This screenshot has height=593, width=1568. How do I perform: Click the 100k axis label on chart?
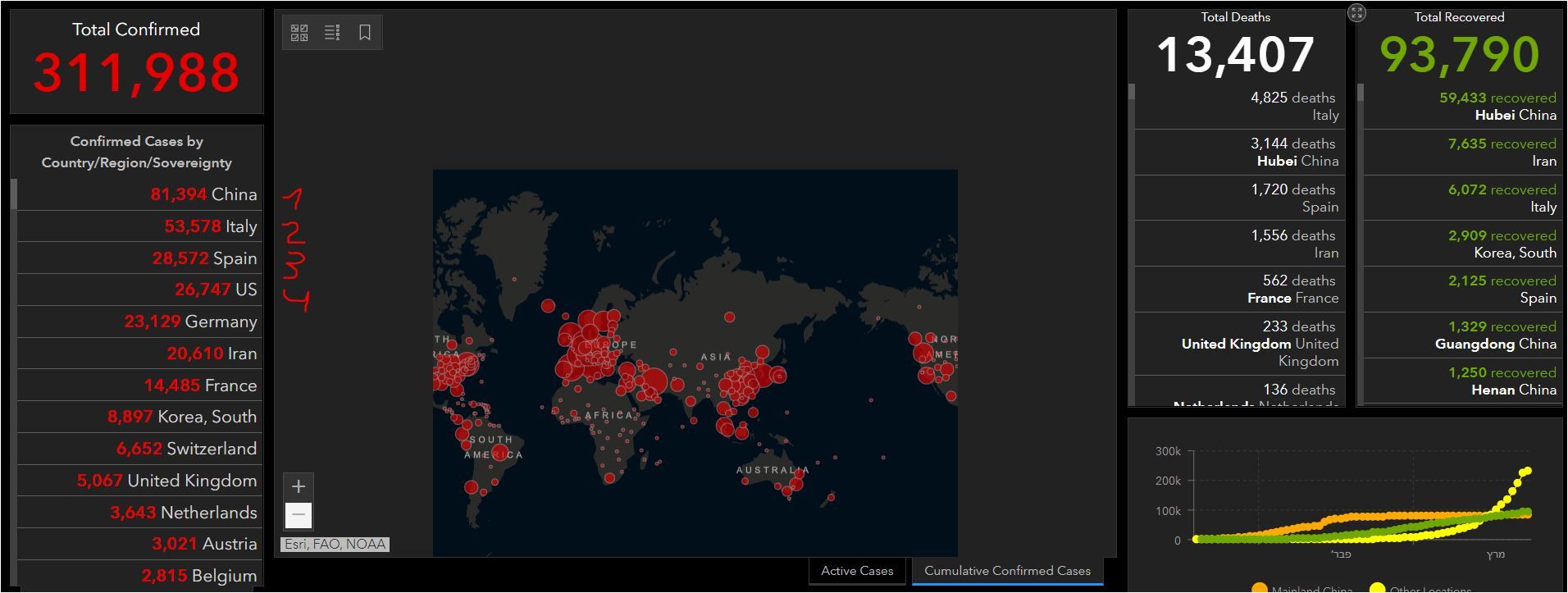[1168, 511]
